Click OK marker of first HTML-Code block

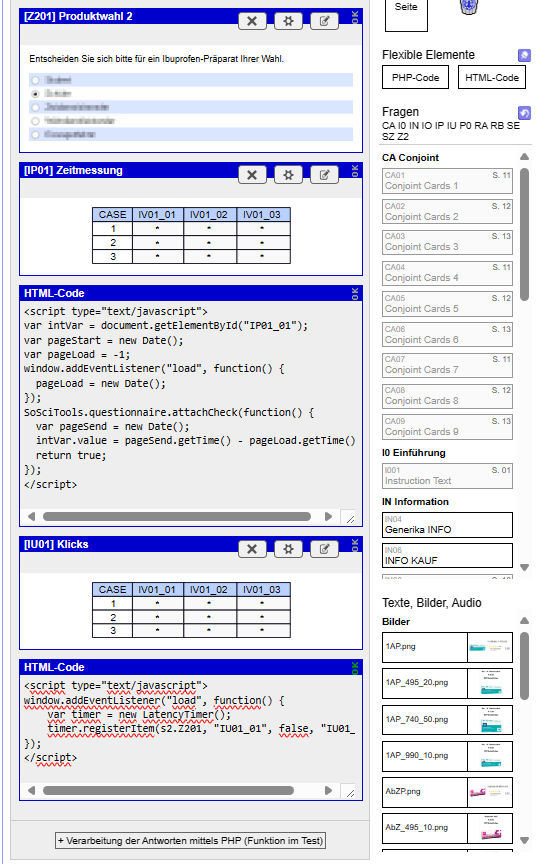(x=355, y=294)
